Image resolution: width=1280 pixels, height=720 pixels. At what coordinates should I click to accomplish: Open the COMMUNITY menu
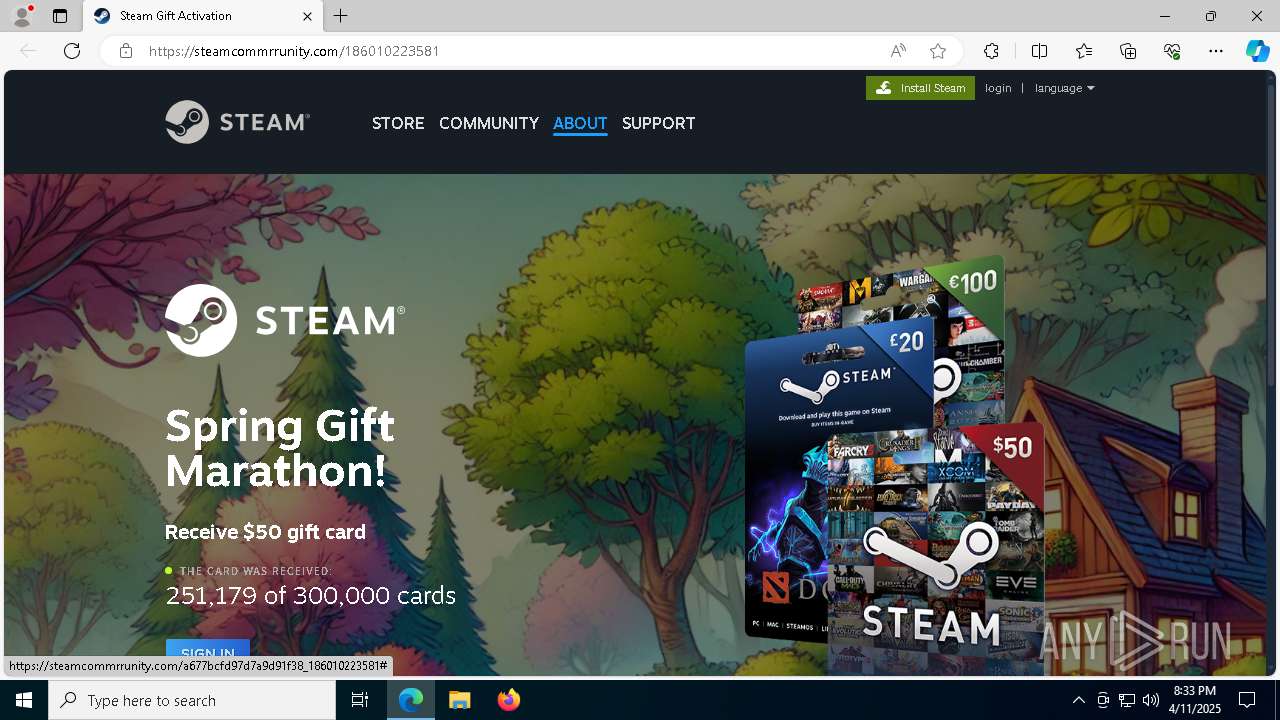tap(489, 123)
